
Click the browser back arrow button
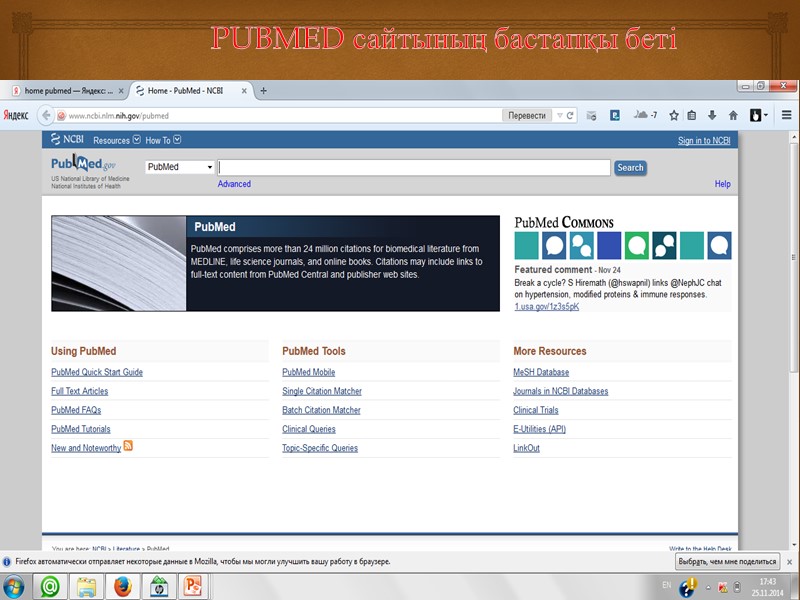pos(46,115)
